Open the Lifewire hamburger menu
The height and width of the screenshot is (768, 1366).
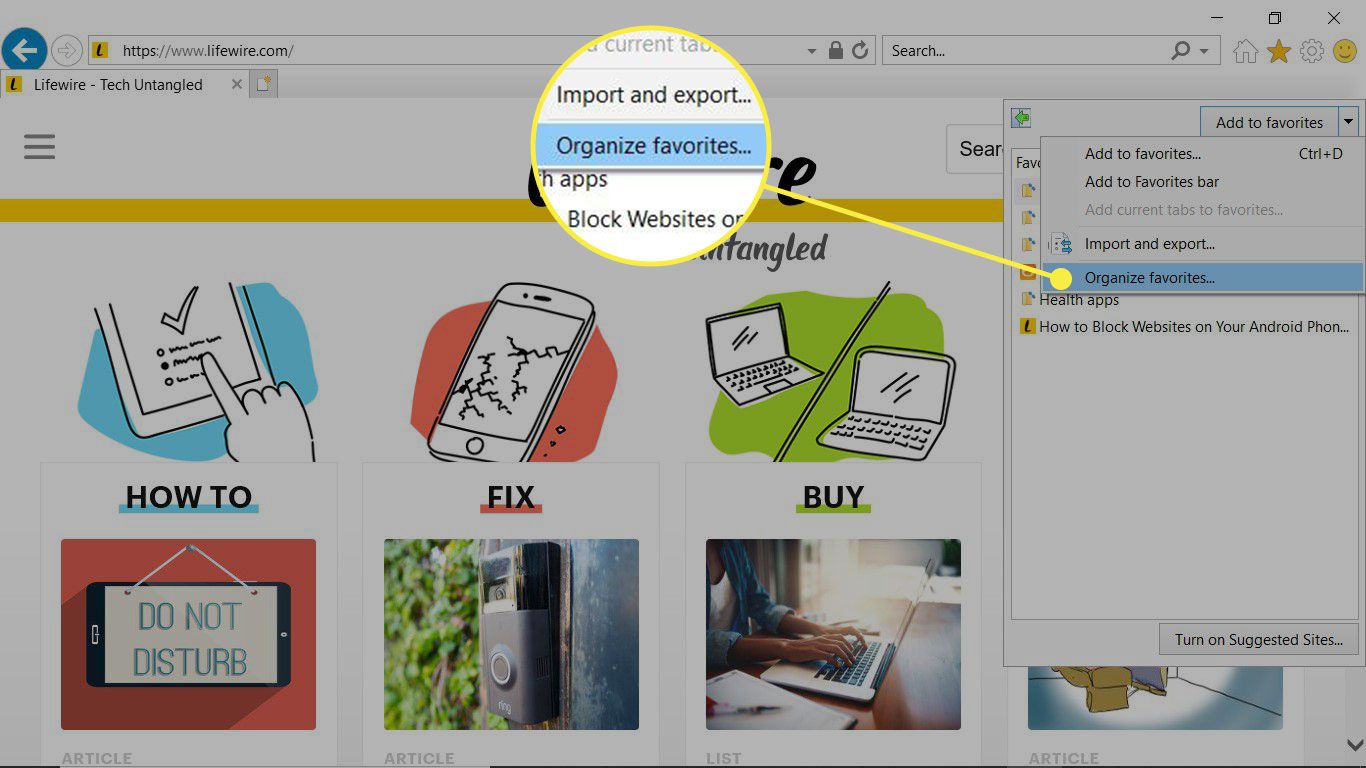click(x=40, y=147)
